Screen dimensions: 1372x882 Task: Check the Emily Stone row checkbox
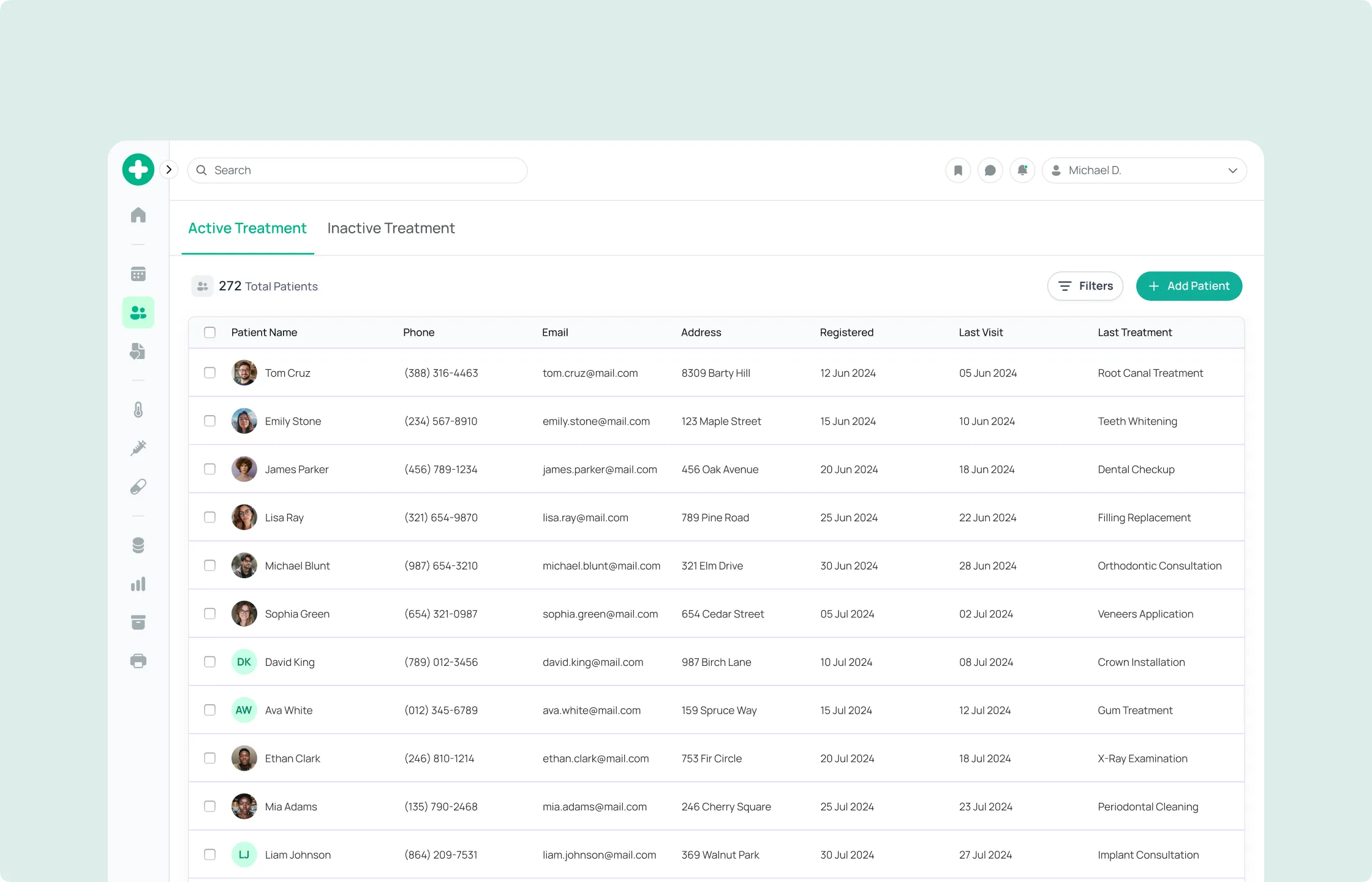(210, 421)
